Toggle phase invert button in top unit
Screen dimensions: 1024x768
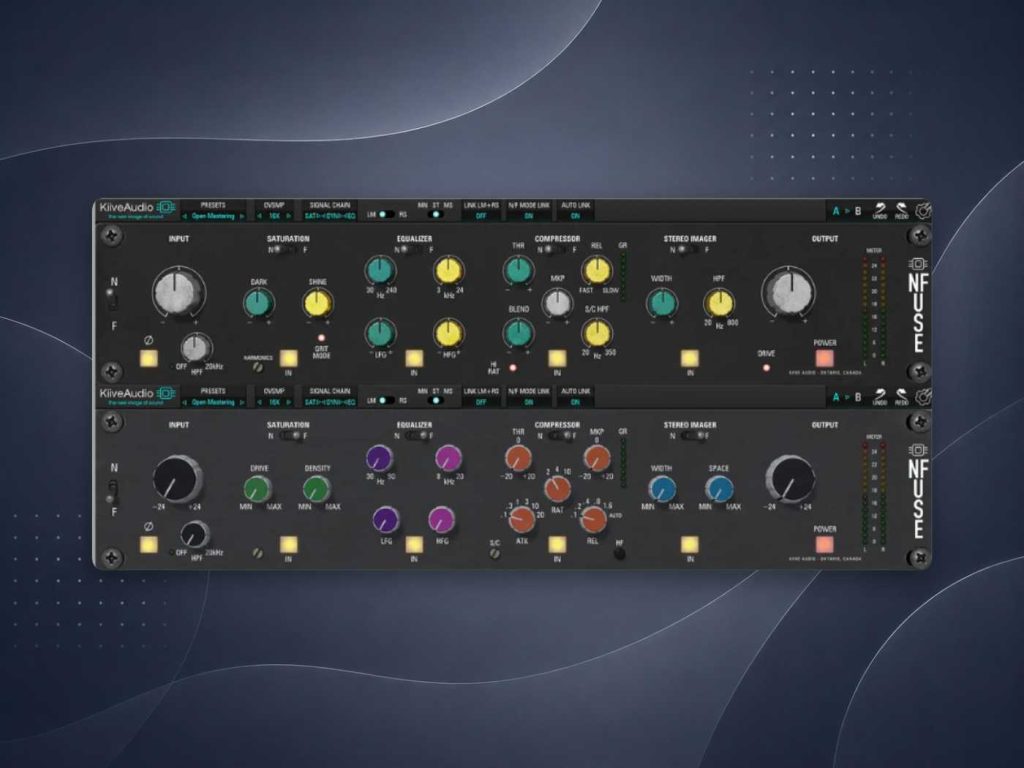(x=149, y=358)
